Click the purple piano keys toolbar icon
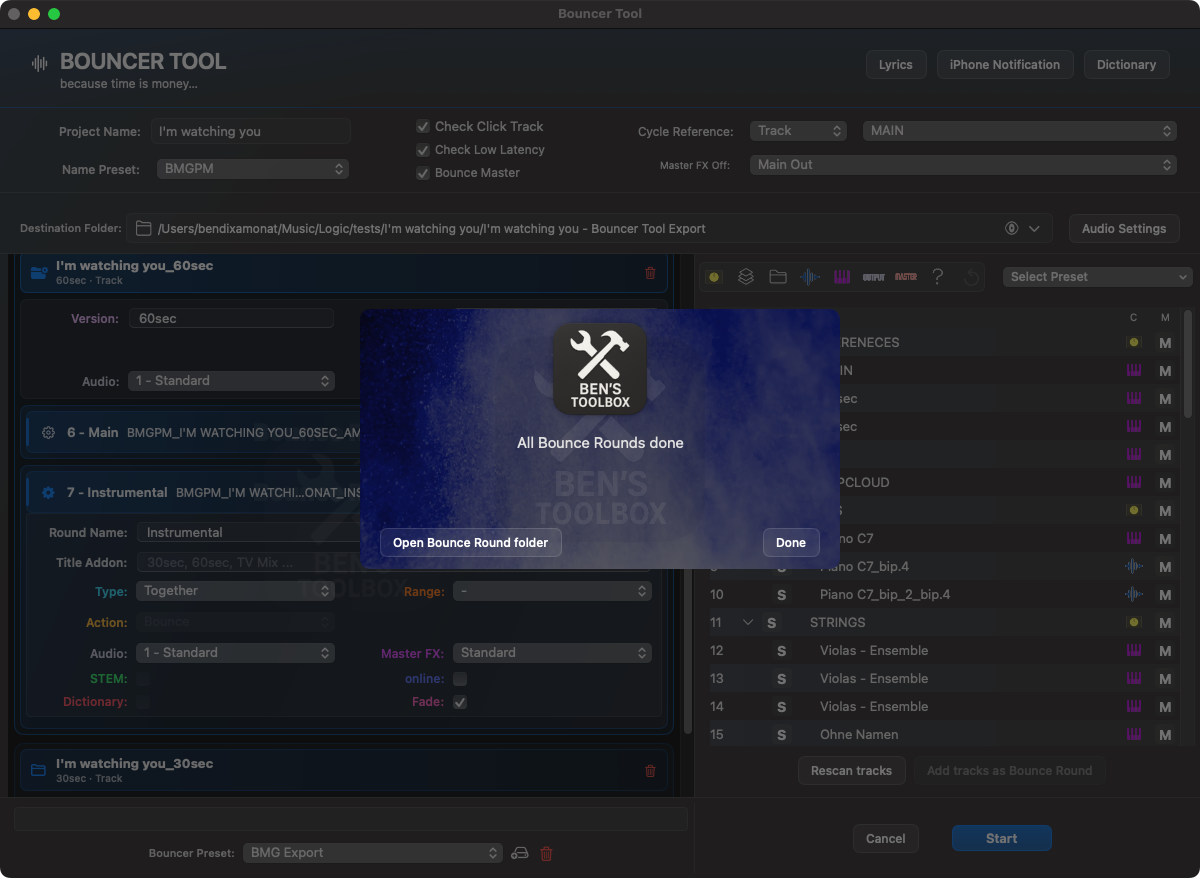This screenshot has width=1200, height=878. point(842,277)
